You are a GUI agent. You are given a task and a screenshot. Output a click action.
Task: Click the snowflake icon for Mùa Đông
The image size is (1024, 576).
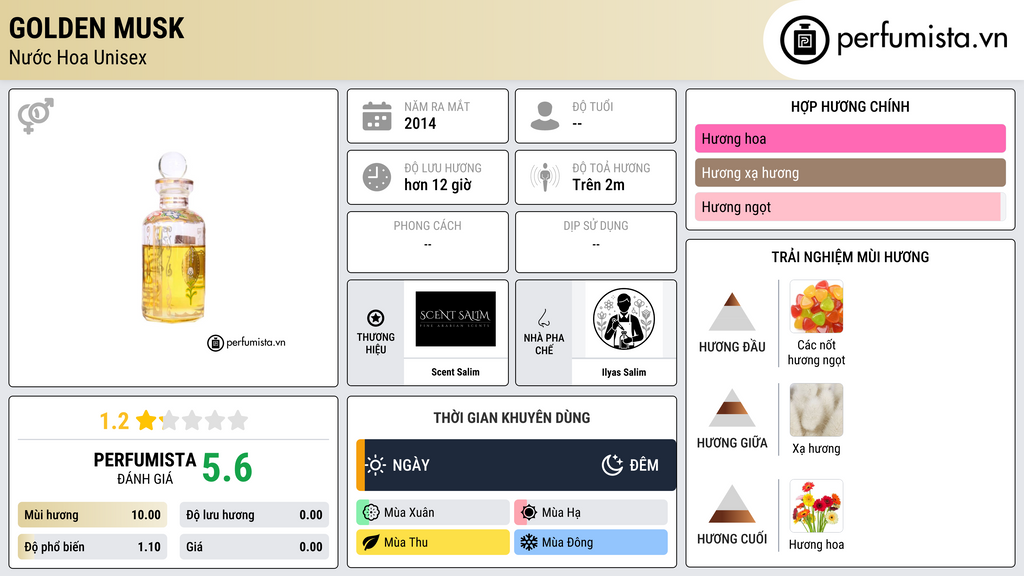tap(529, 542)
